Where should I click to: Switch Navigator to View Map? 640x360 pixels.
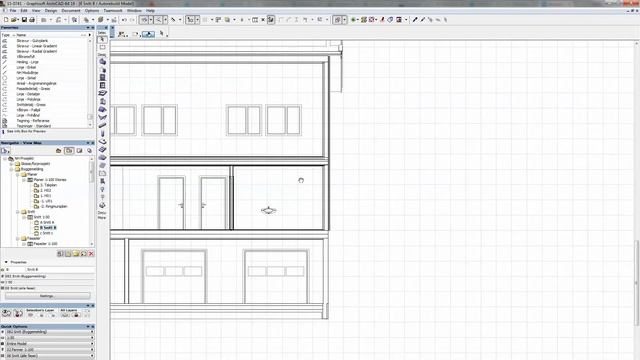pos(69,151)
